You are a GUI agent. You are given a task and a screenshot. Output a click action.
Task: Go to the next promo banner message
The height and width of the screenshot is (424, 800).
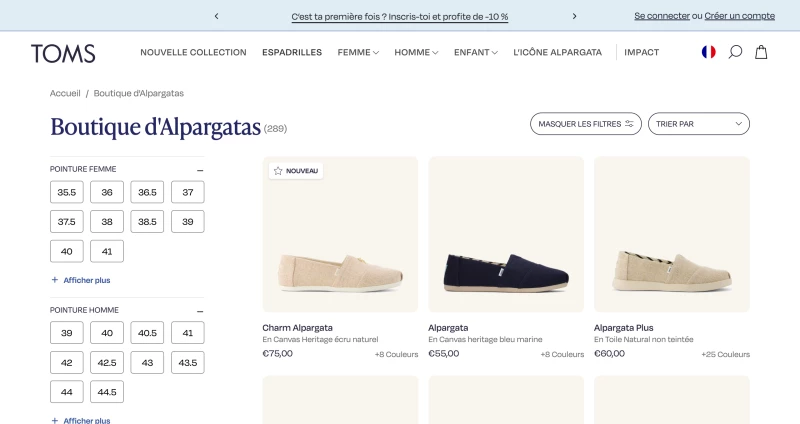[x=574, y=16]
